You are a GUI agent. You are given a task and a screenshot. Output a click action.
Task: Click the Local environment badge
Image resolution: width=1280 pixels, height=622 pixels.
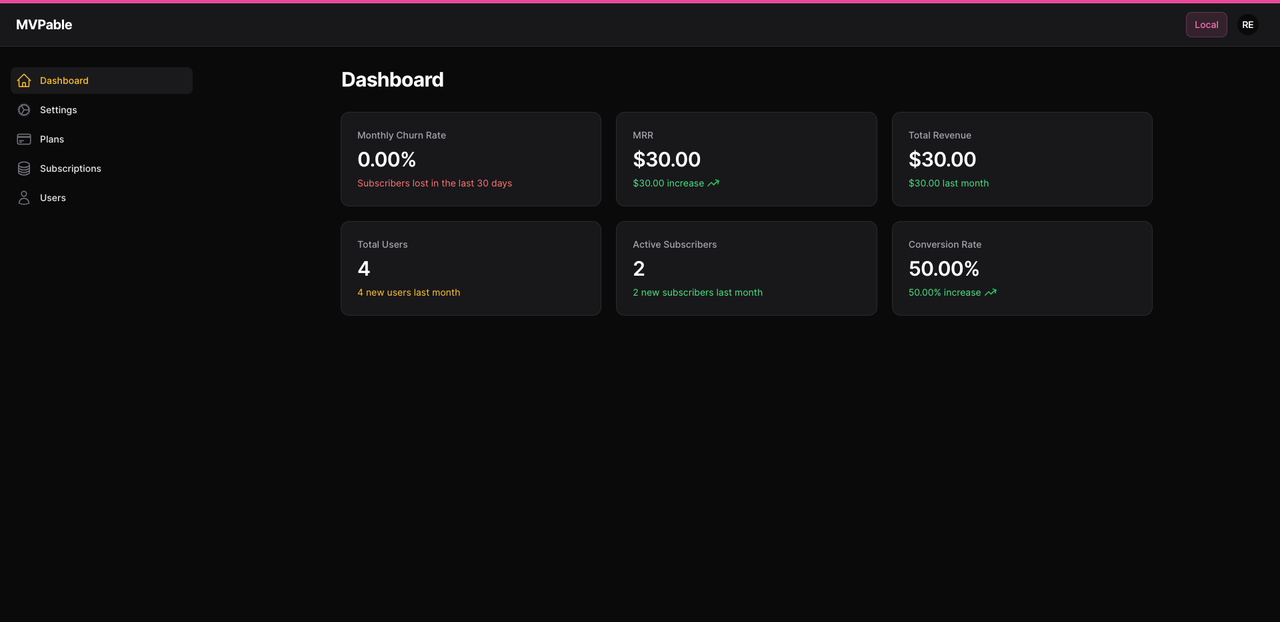coord(1206,24)
